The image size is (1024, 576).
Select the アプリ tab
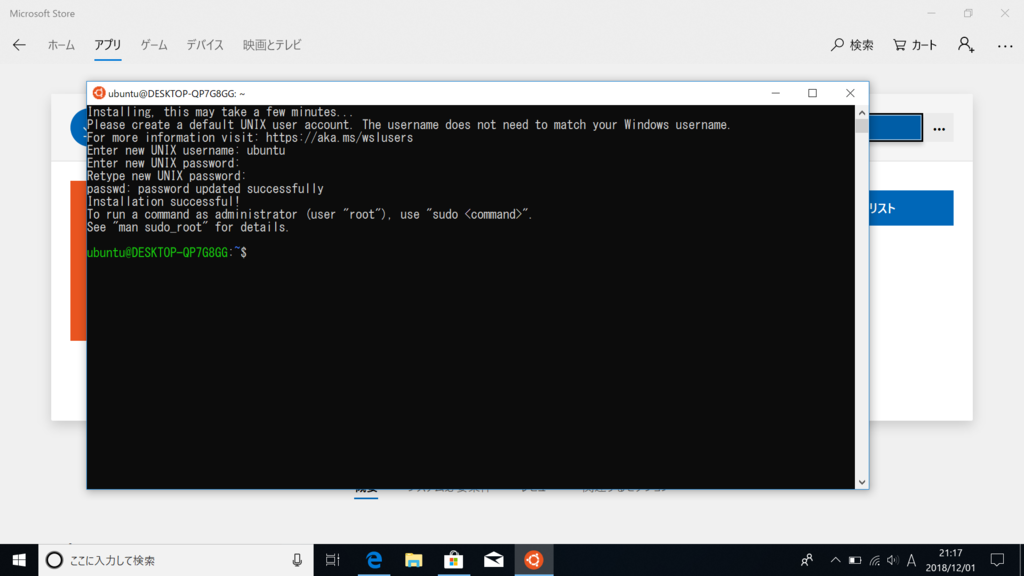[x=107, y=45]
